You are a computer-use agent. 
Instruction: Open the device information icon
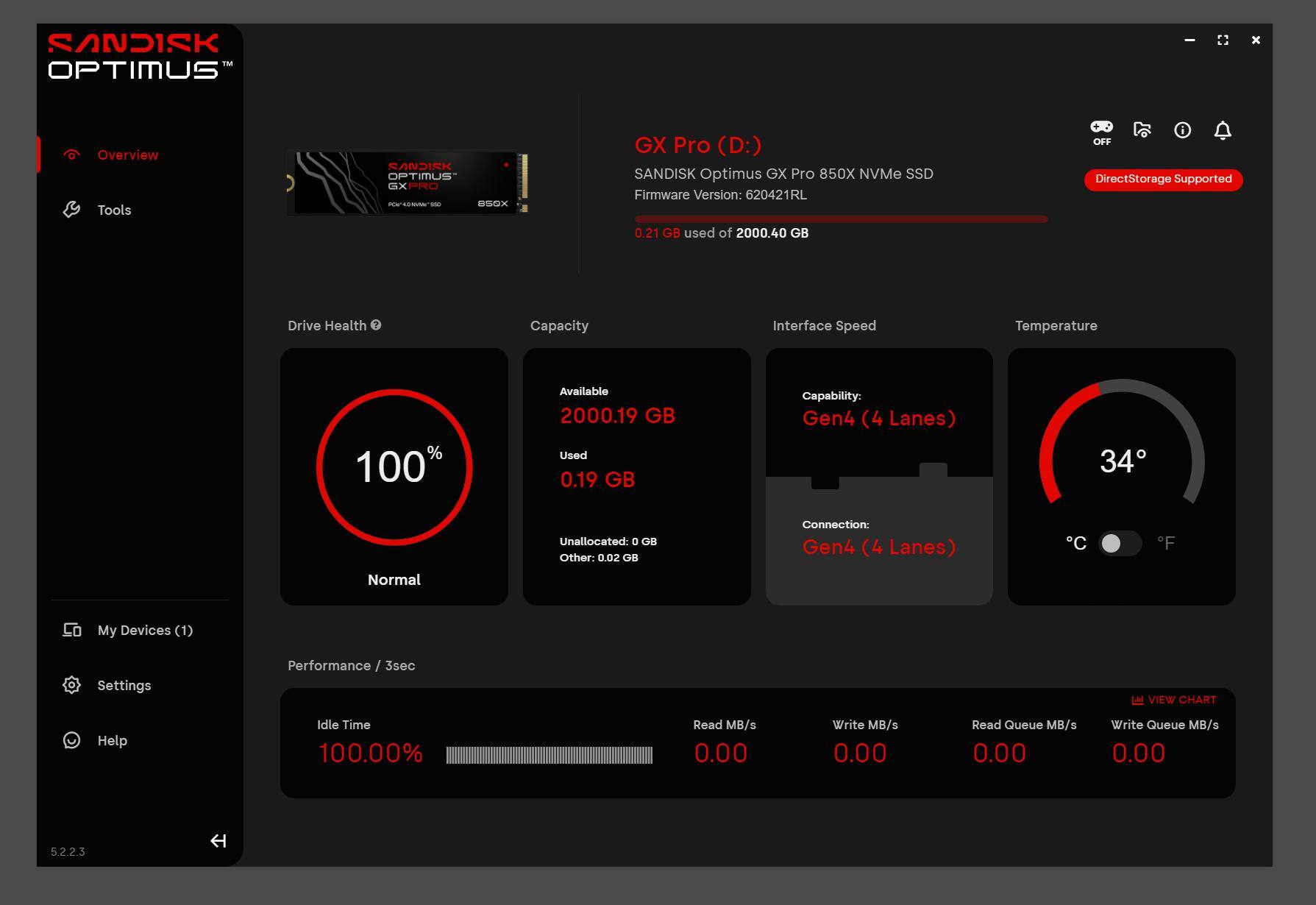[1182, 130]
